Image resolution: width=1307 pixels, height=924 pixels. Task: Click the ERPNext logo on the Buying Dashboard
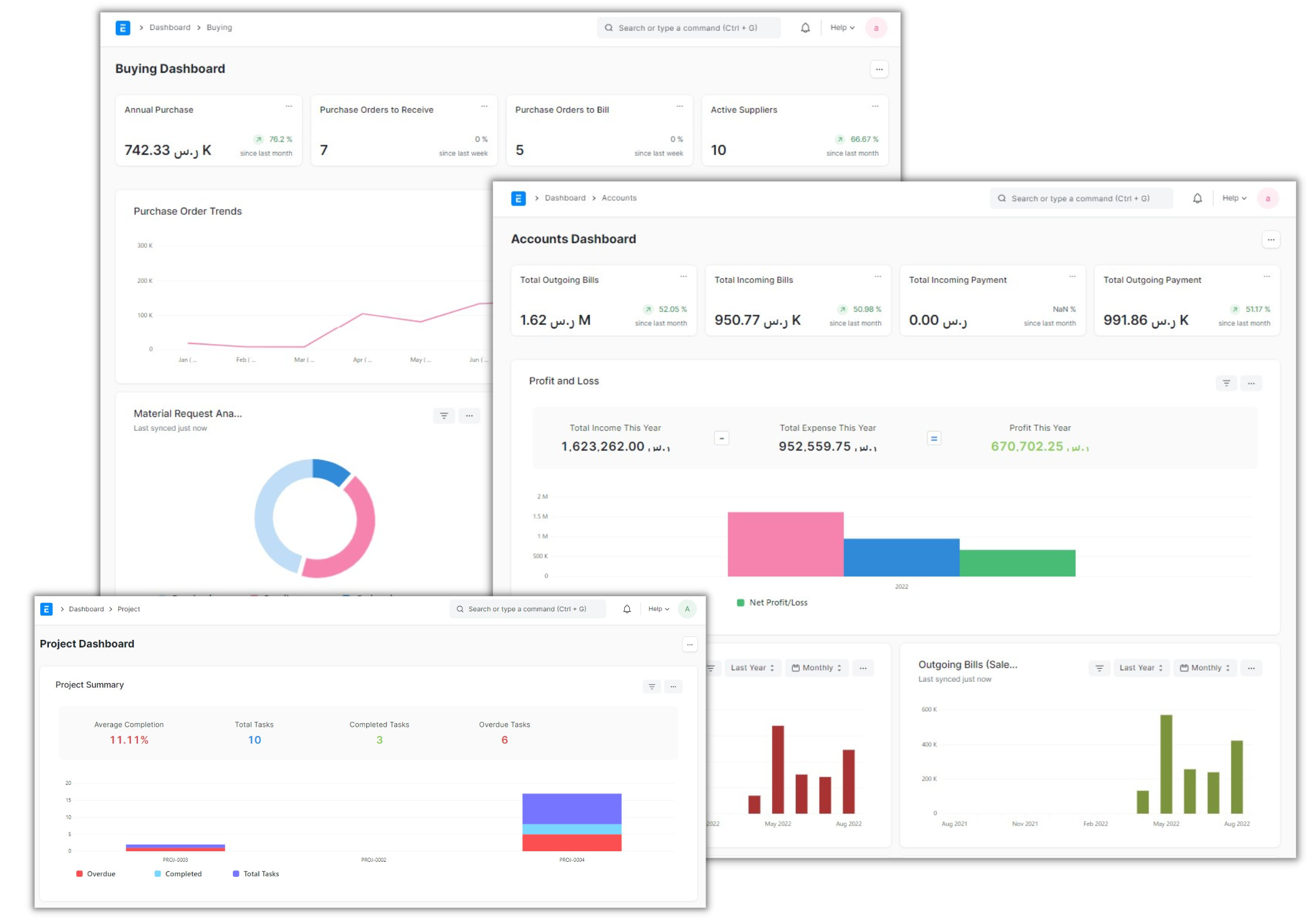(123, 27)
